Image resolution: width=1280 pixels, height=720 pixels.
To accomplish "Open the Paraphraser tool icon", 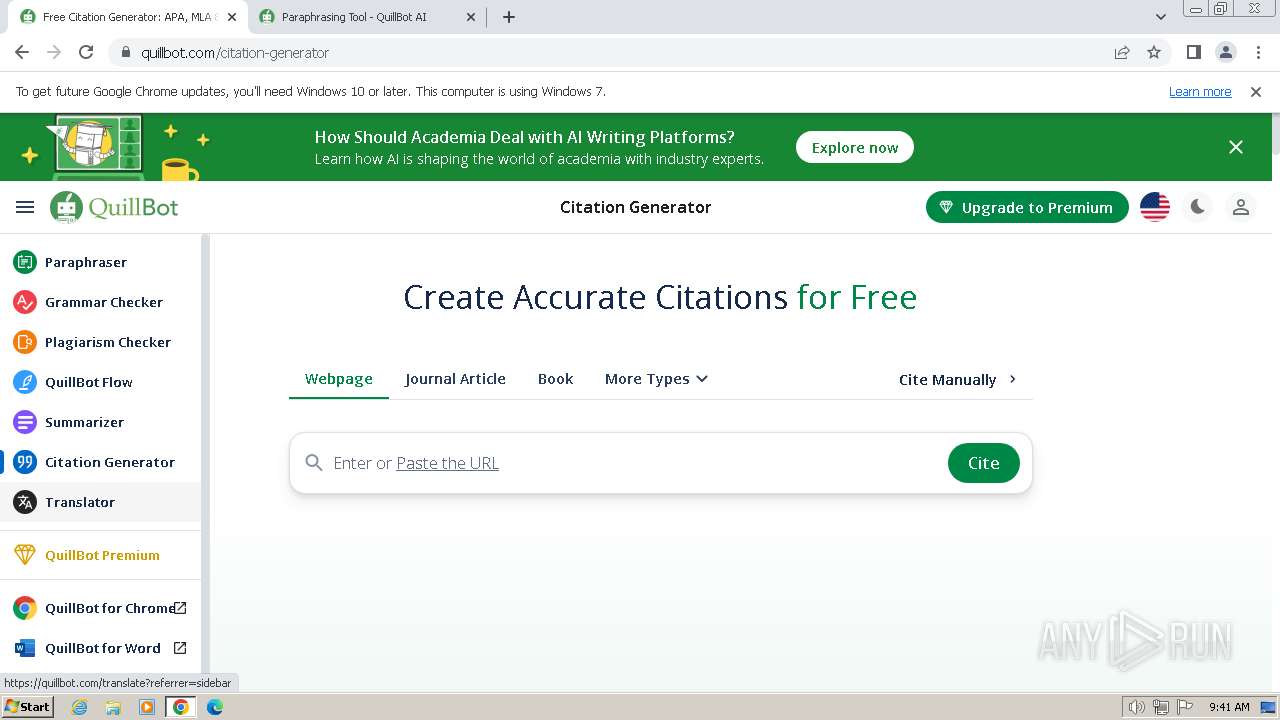I will (25, 262).
